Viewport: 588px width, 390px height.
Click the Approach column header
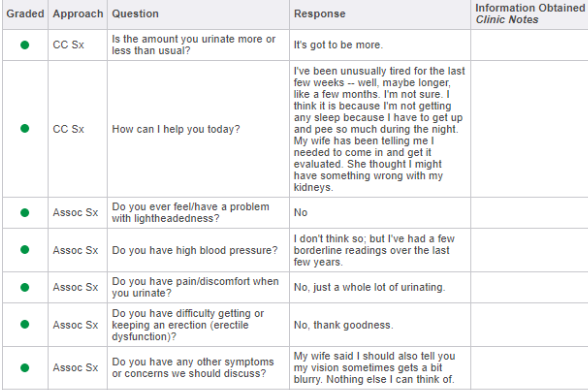[x=78, y=14]
